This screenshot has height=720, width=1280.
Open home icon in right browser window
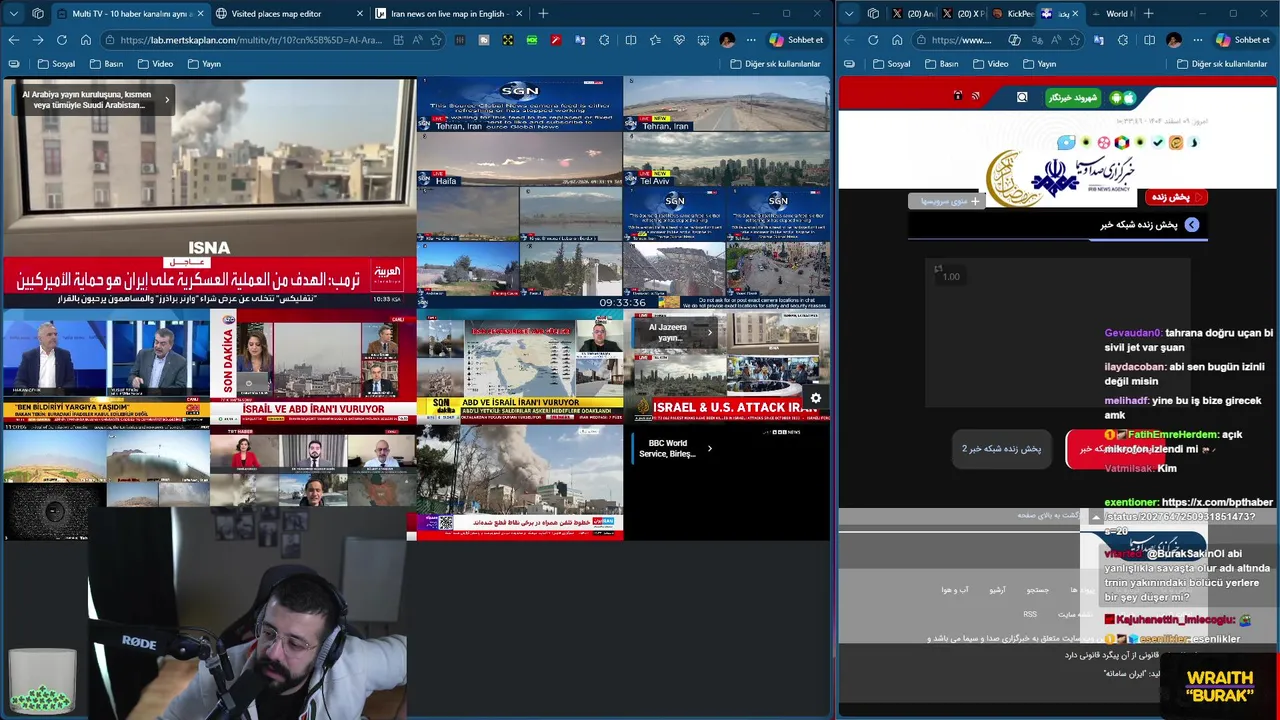tap(897, 40)
